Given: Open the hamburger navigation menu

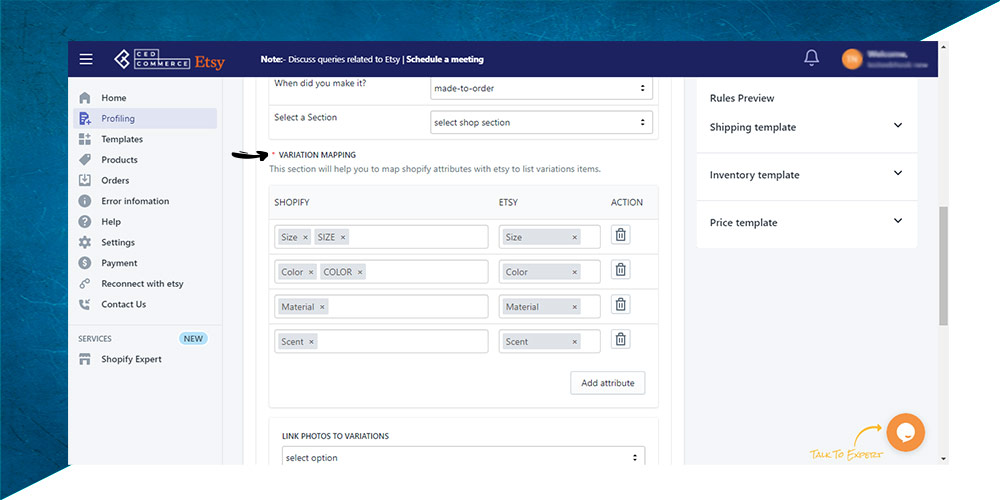Looking at the screenshot, I should [86, 59].
